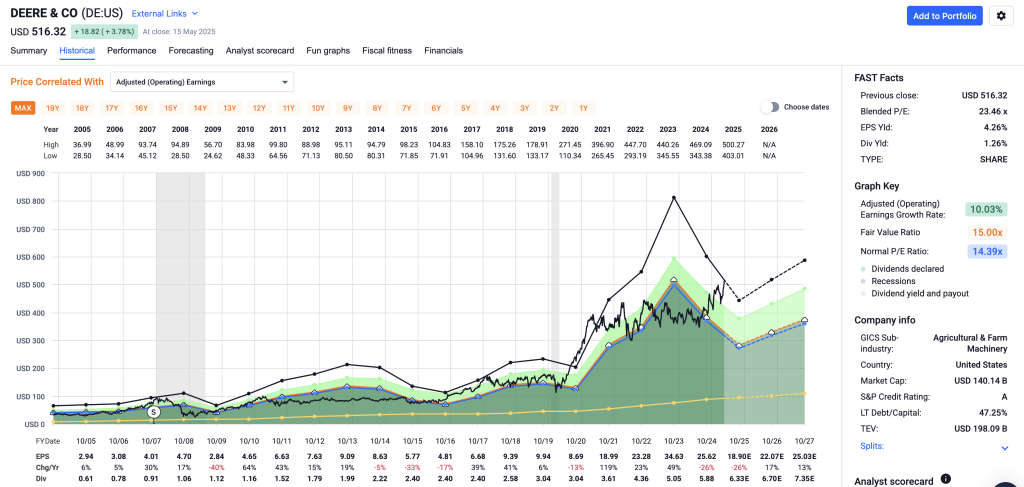Click the Add to Portfolio button

(944, 15)
